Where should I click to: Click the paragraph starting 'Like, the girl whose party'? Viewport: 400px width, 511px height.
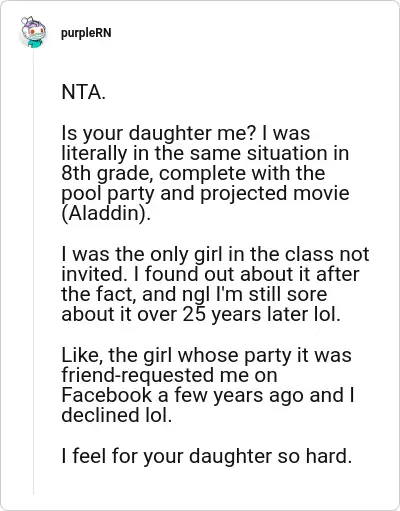pyautogui.click(x=208, y=385)
